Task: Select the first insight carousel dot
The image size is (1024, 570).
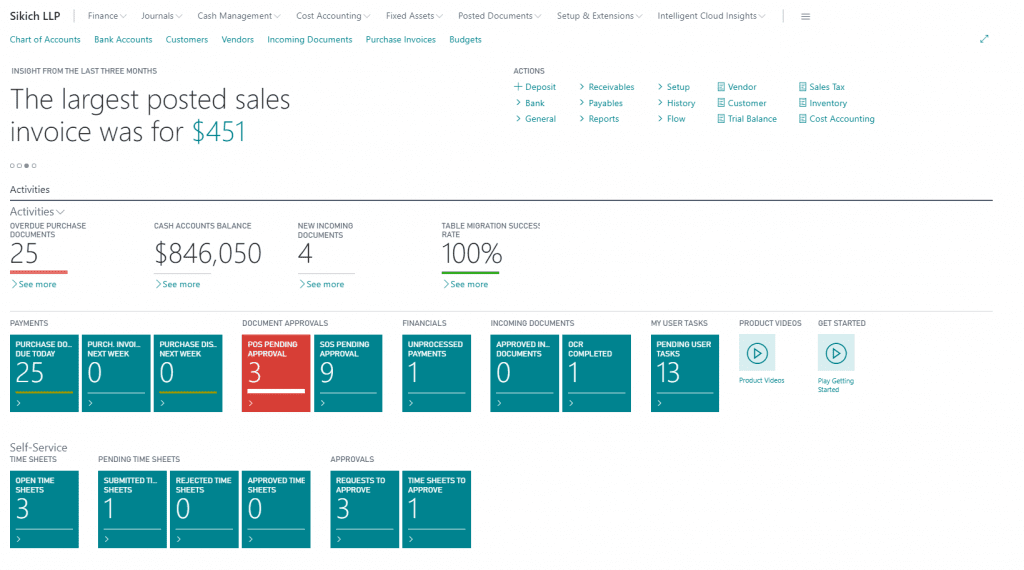Action: tap(12, 165)
